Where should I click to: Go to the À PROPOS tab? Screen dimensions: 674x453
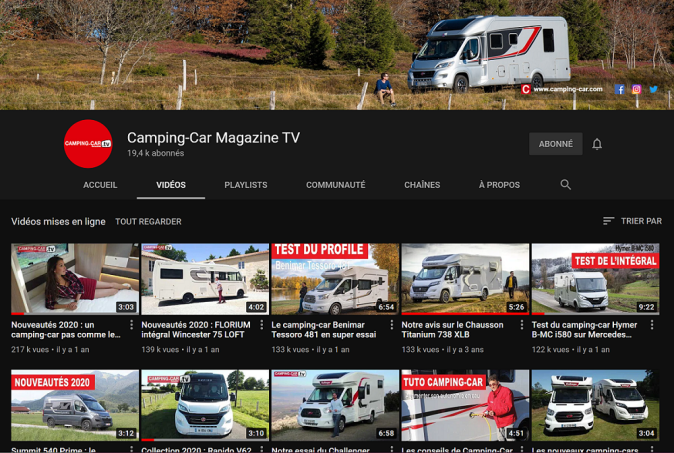point(499,185)
